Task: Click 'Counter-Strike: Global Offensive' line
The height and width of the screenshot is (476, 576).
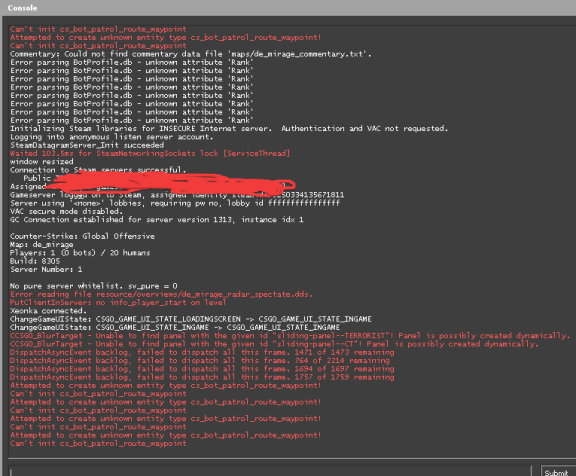Action: click(82, 236)
